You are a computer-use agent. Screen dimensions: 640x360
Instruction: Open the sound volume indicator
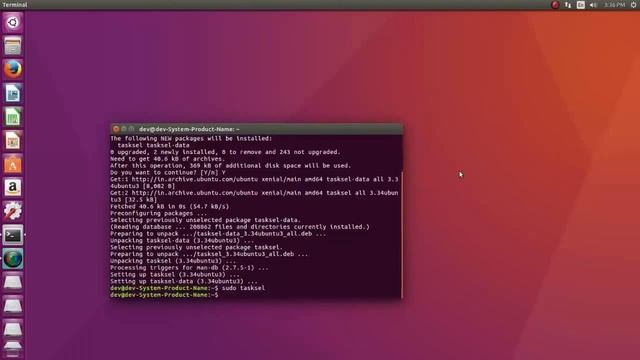point(593,5)
